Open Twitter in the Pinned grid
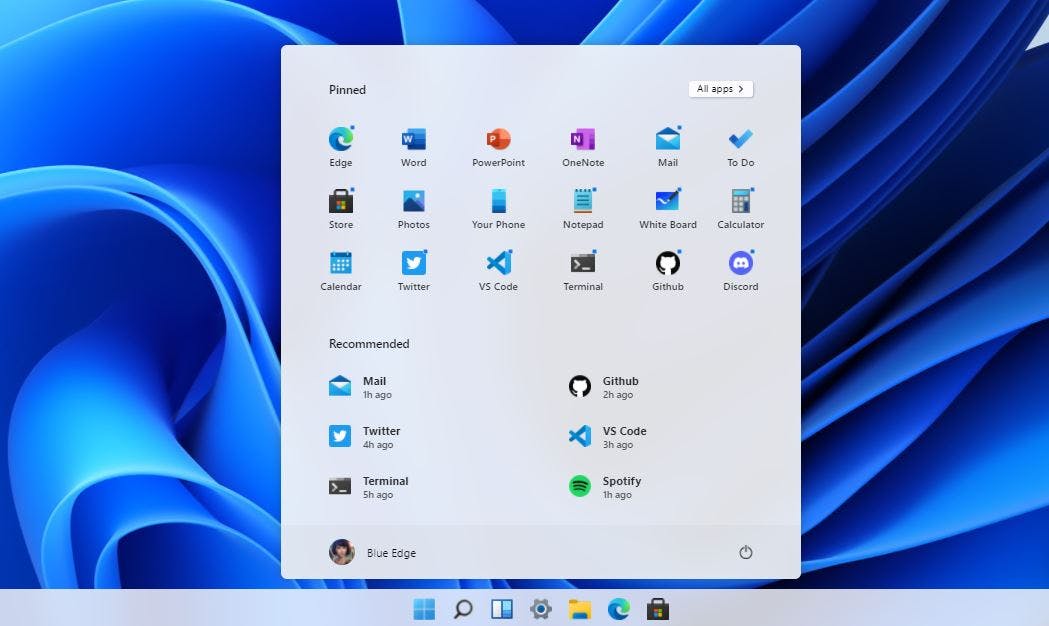The image size is (1049, 626). (x=413, y=270)
